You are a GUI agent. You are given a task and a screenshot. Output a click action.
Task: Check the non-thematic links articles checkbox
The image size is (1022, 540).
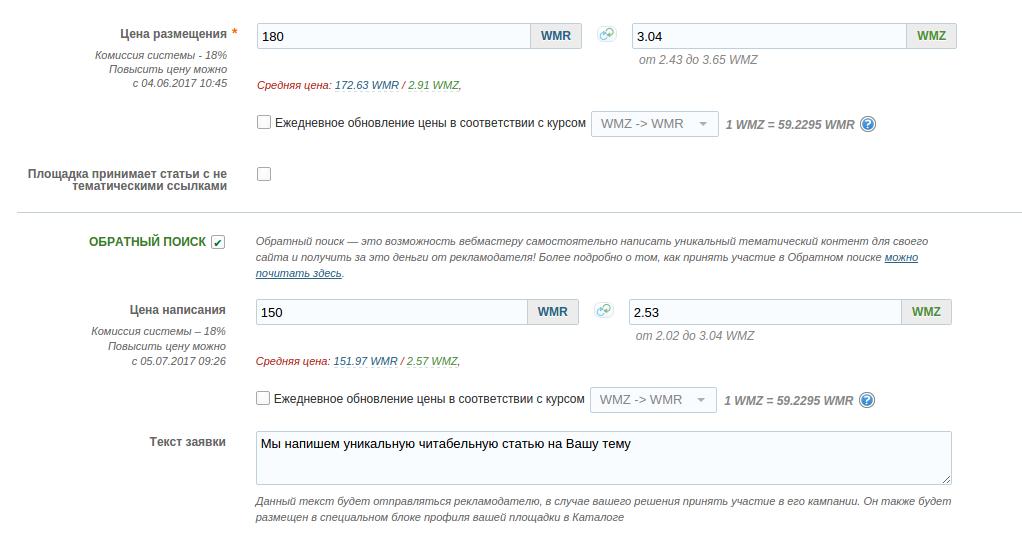click(x=264, y=173)
